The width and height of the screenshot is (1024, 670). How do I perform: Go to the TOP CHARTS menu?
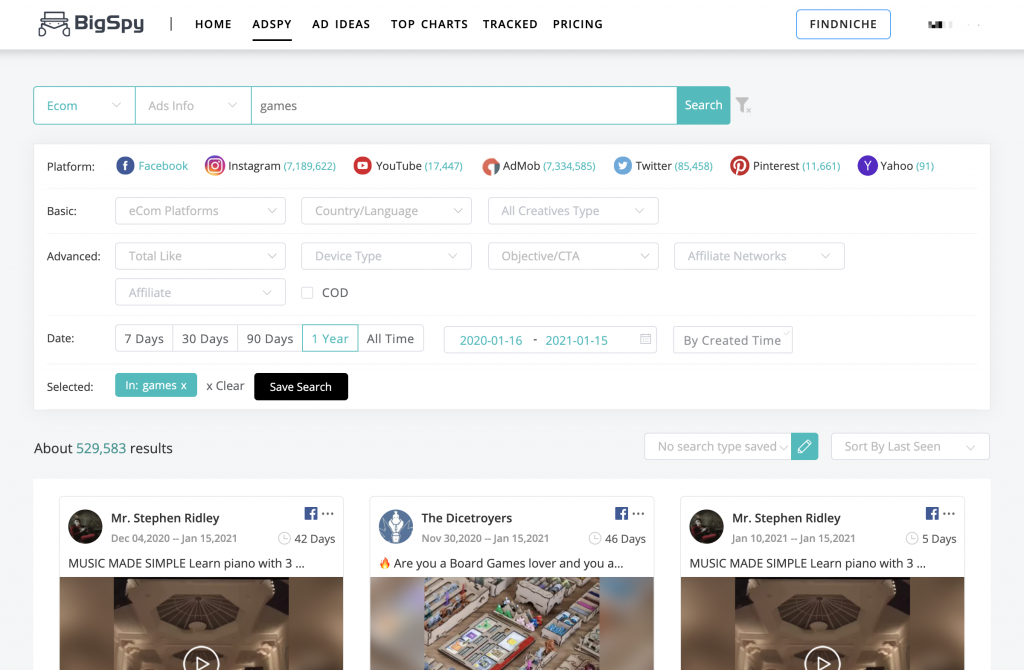pyautogui.click(x=429, y=24)
